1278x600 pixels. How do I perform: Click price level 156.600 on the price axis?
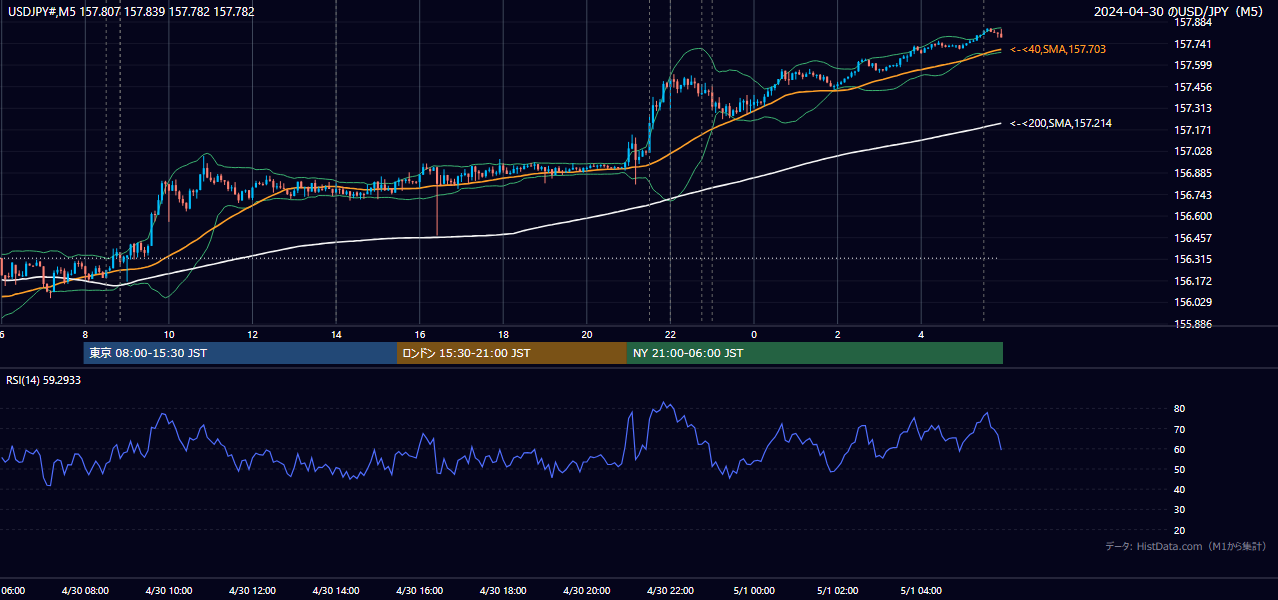point(1193,216)
